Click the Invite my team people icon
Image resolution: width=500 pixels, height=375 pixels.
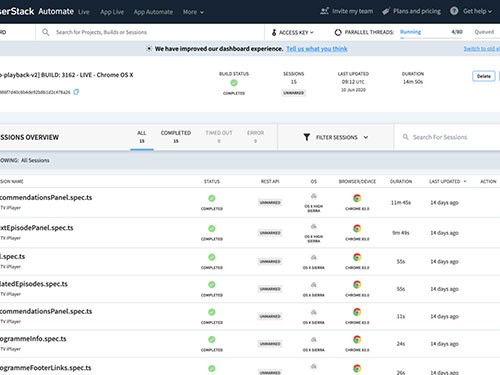click(324, 11)
